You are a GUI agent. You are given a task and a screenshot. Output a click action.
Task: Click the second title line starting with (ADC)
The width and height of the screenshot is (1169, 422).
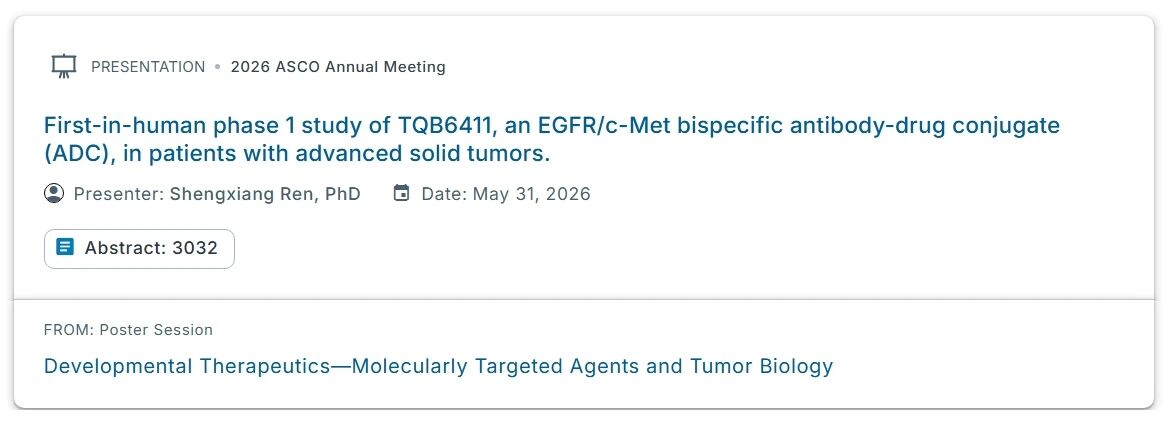click(297, 155)
